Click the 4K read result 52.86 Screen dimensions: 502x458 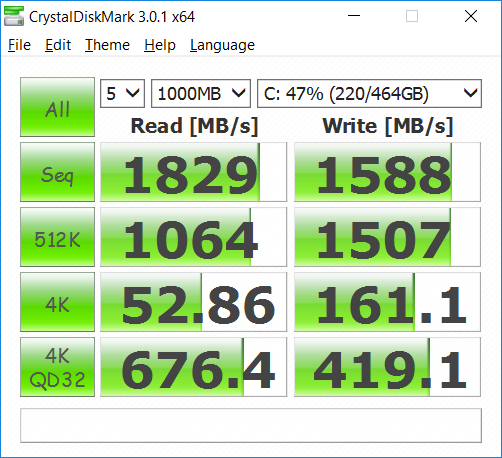tap(193, 302)
